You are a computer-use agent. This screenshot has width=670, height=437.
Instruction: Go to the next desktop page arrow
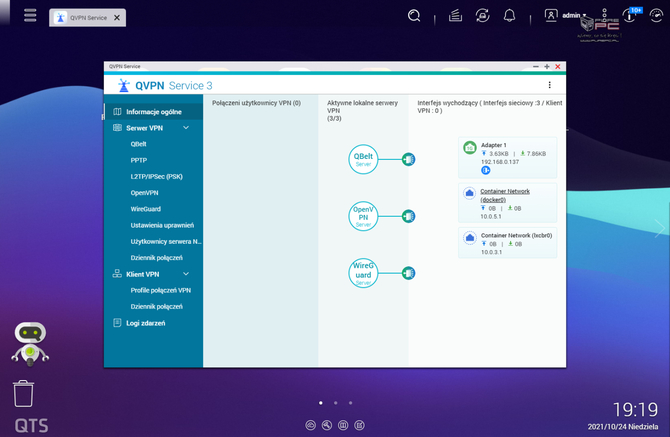(x=659, y=229)
